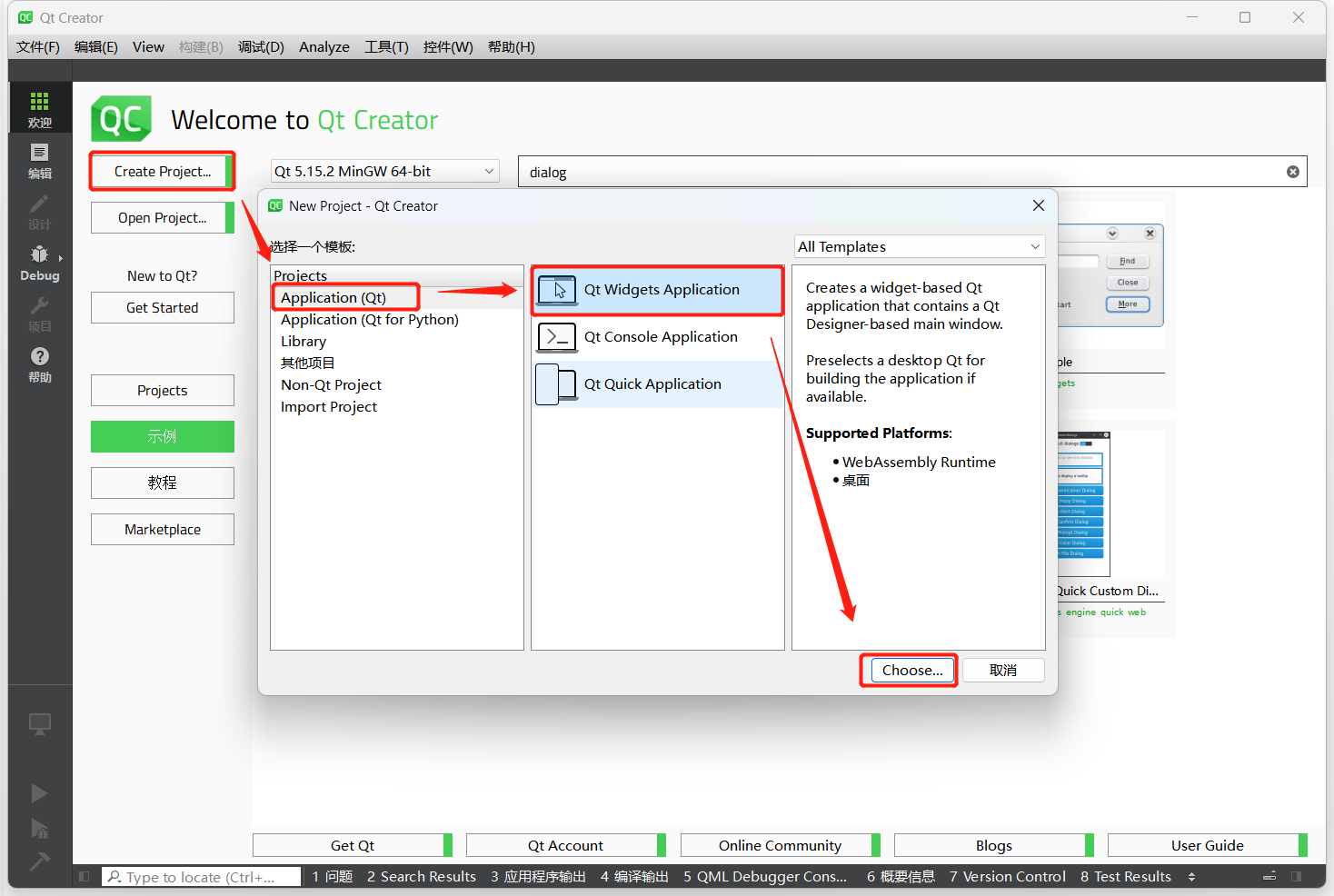
Task: Click the Qt Creator QC logo
Action: point(121,119)
